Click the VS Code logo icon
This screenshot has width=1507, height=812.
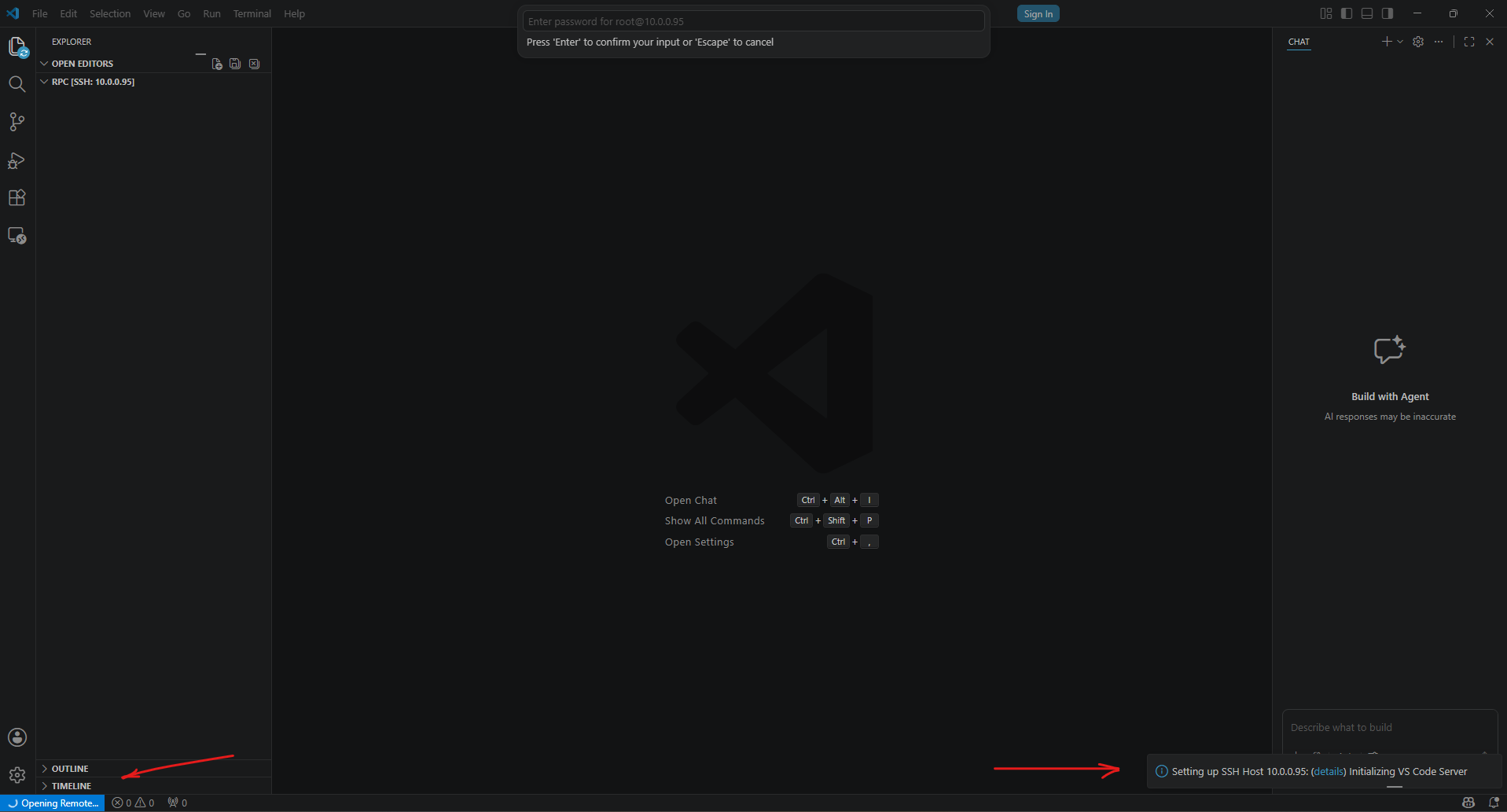click(13, 13)
